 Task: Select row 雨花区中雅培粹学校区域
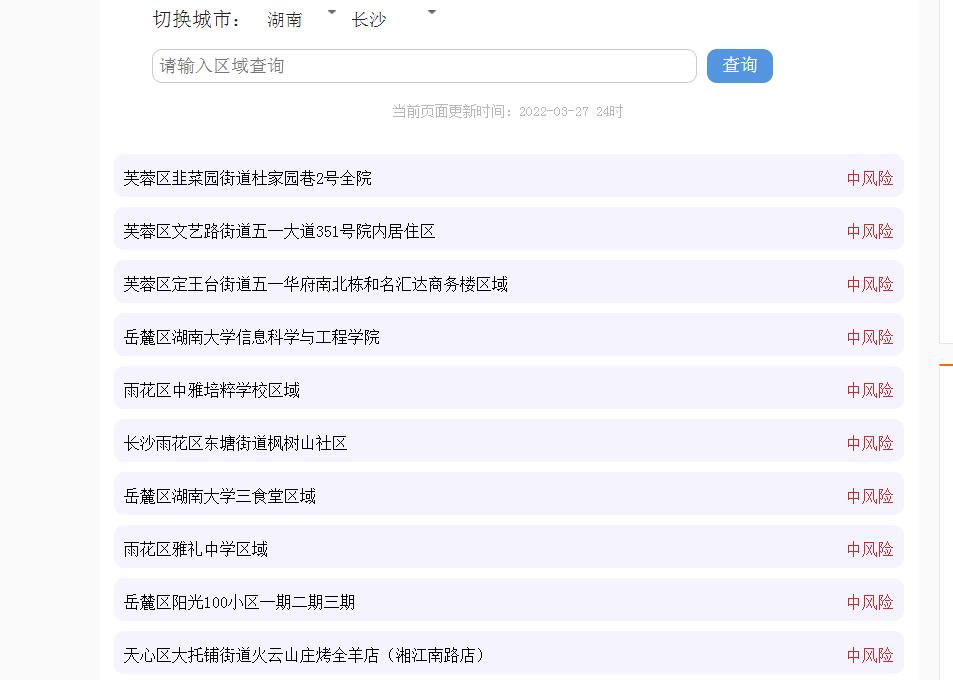pyautogui.click(x=509, y=388)
